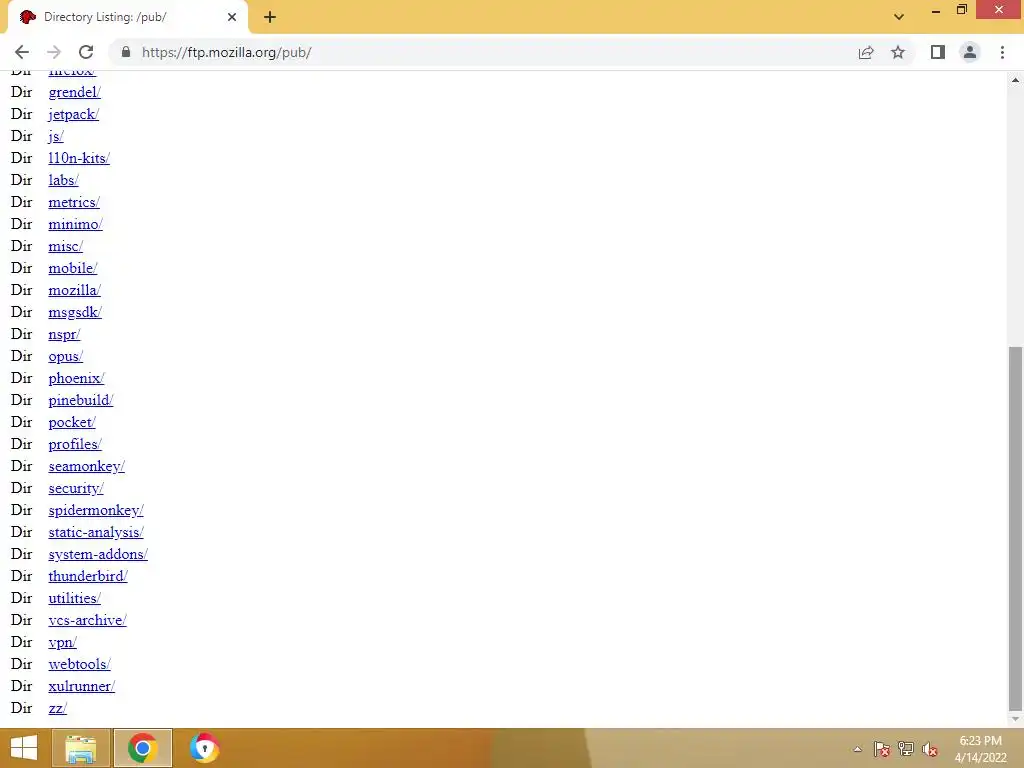1024x768 pixels.
Task: Browse into the mozilla/ folder
Action: coord(74,290)
